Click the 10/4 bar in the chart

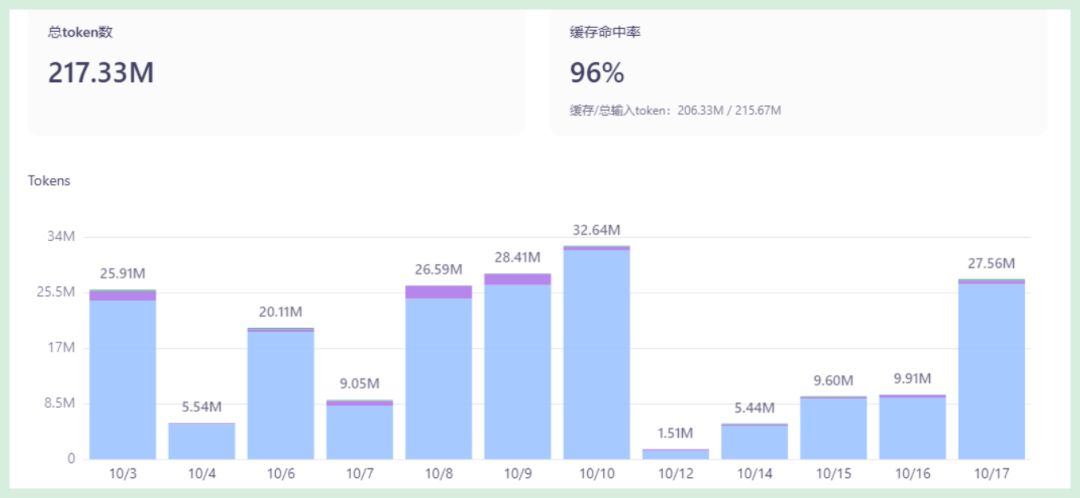202,441
